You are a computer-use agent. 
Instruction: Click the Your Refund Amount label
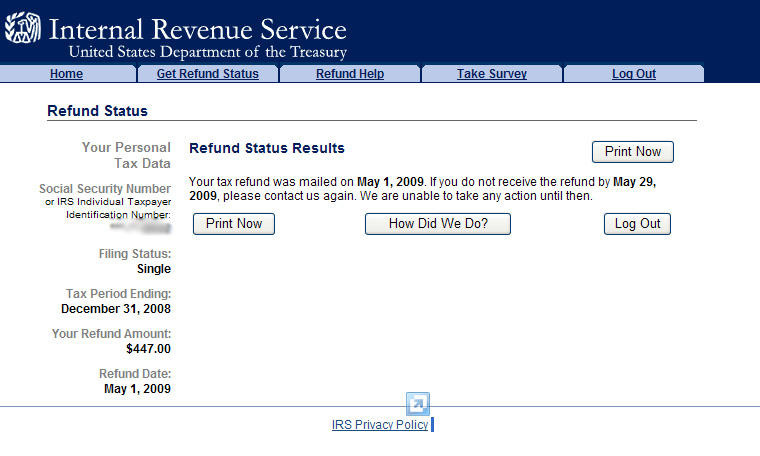click(111, 334)
